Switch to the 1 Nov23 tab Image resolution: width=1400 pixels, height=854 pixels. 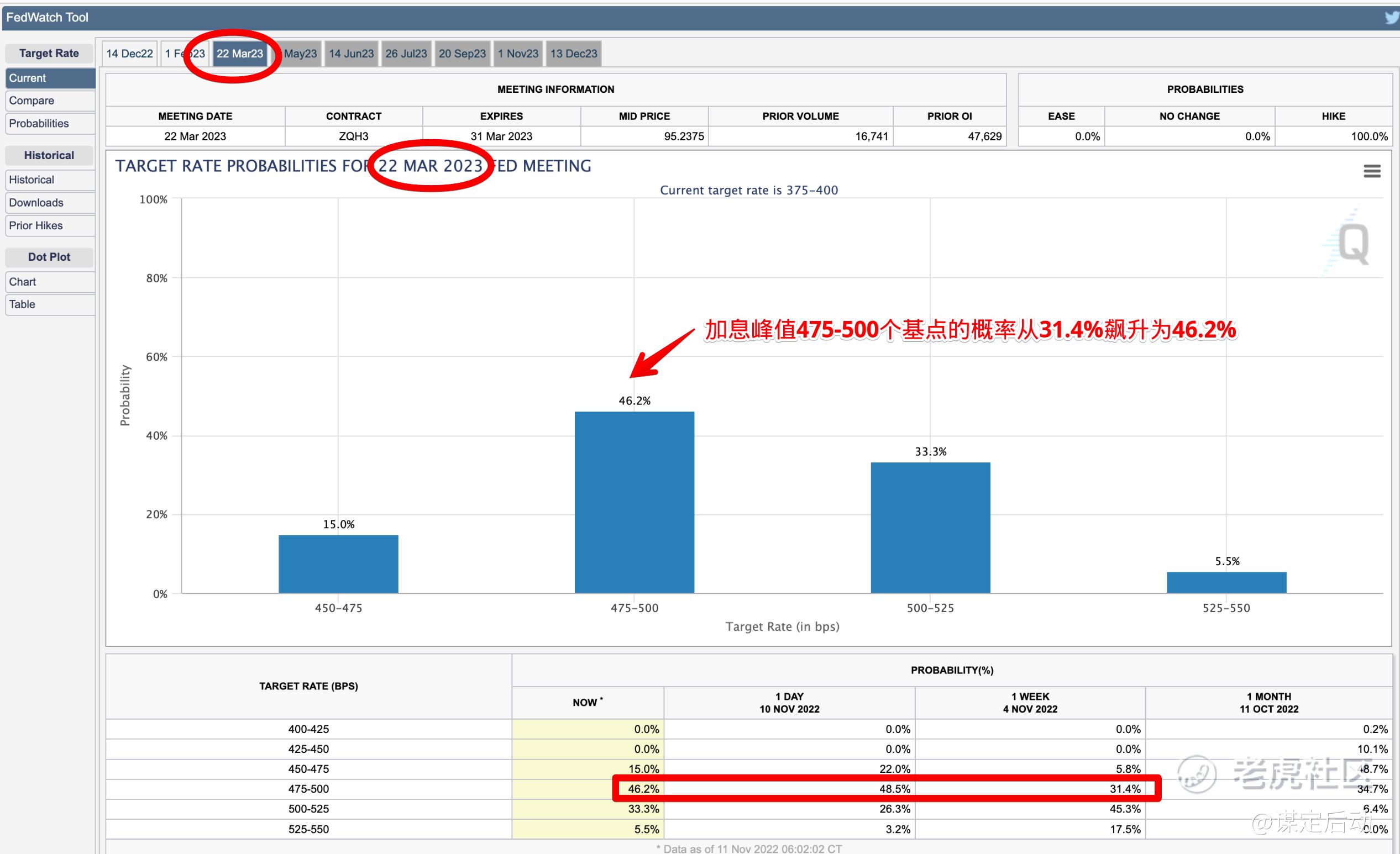(x=518, y=54)
